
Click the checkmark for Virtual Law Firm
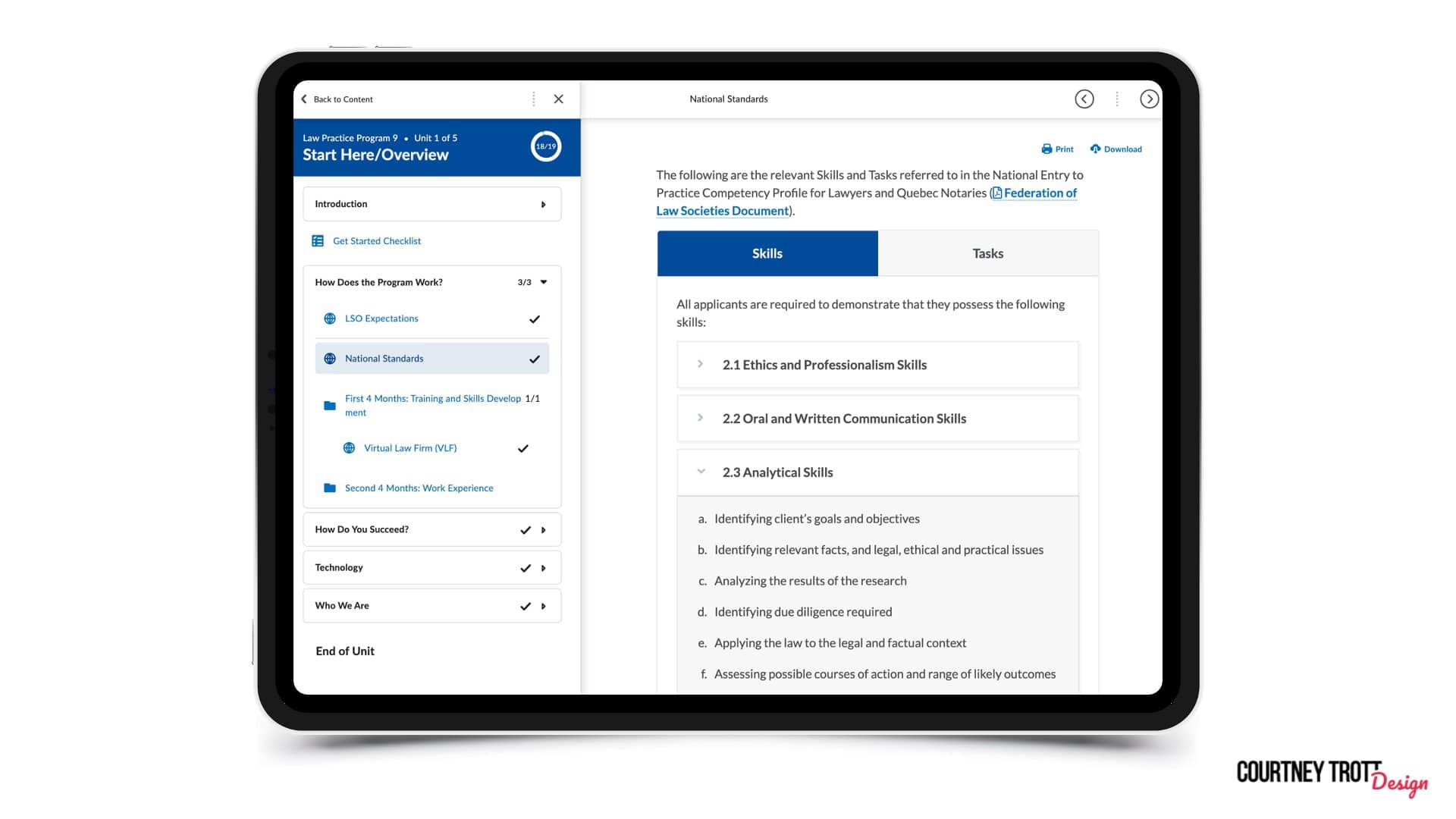523,449
